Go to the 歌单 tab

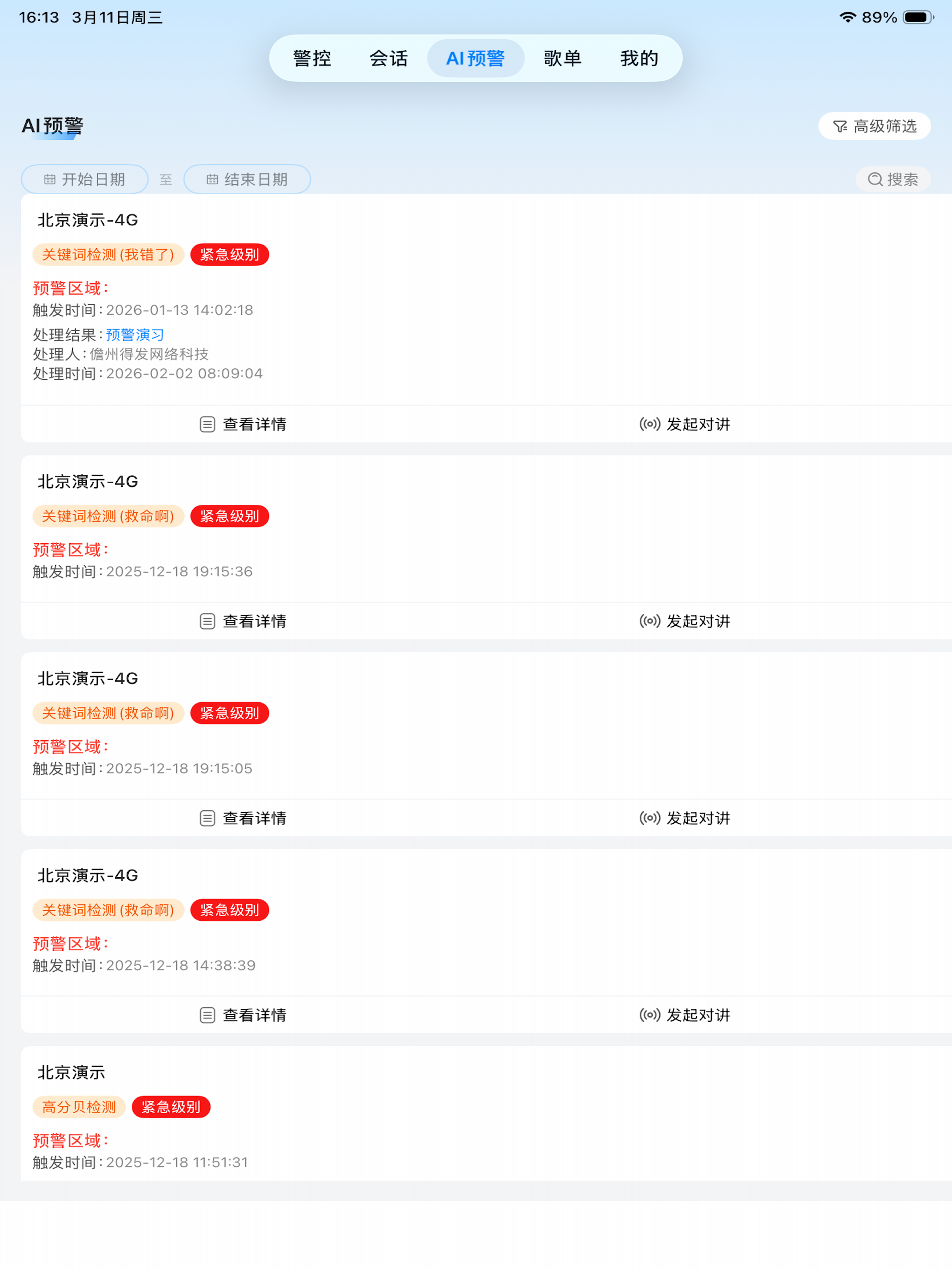(562, 59)
